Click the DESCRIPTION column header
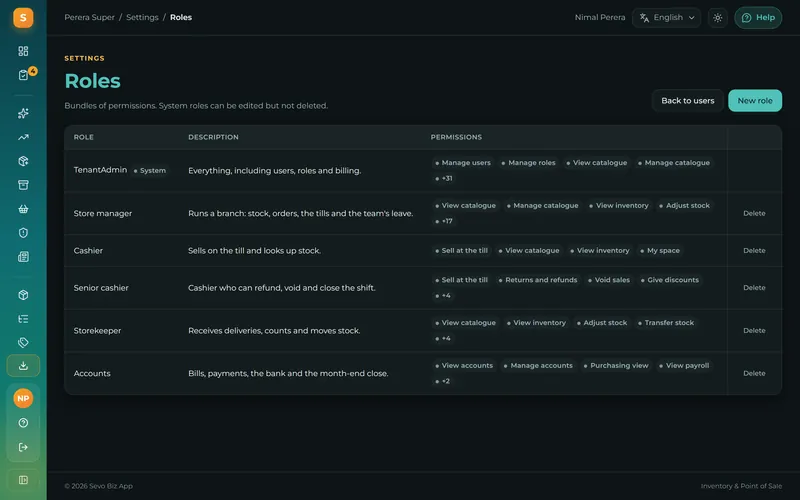800x500 pixels. tap(213, 137)
